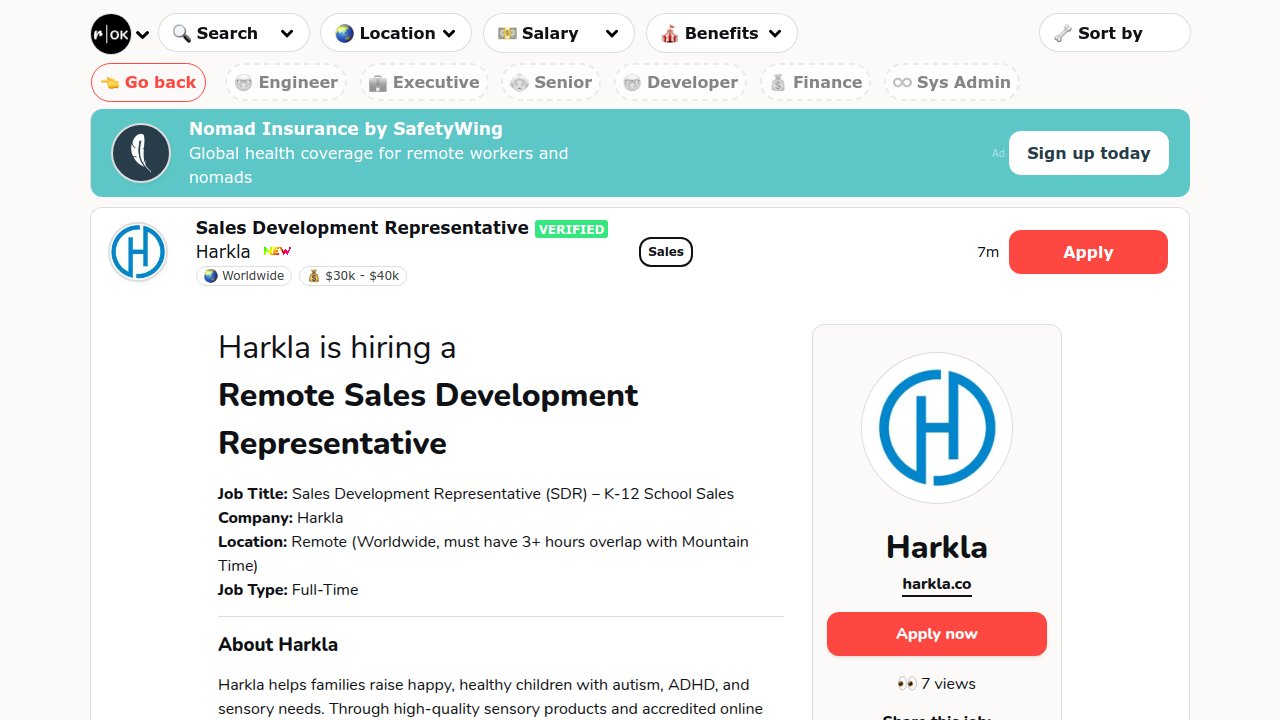
Task: Select the $30k - $40k salary tag
Action: point(352,276)
